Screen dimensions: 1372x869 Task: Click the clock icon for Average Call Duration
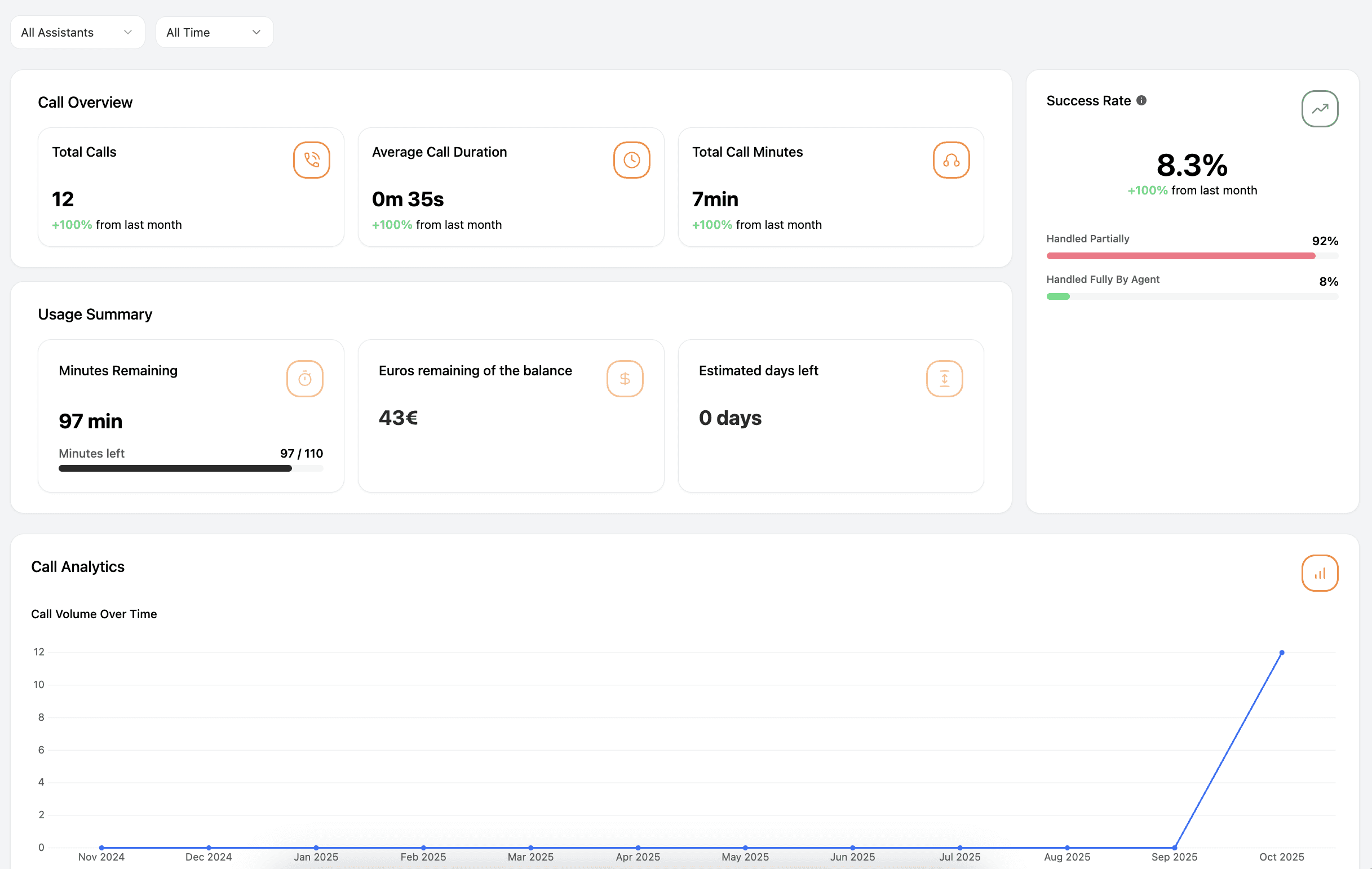coord(631,160)
